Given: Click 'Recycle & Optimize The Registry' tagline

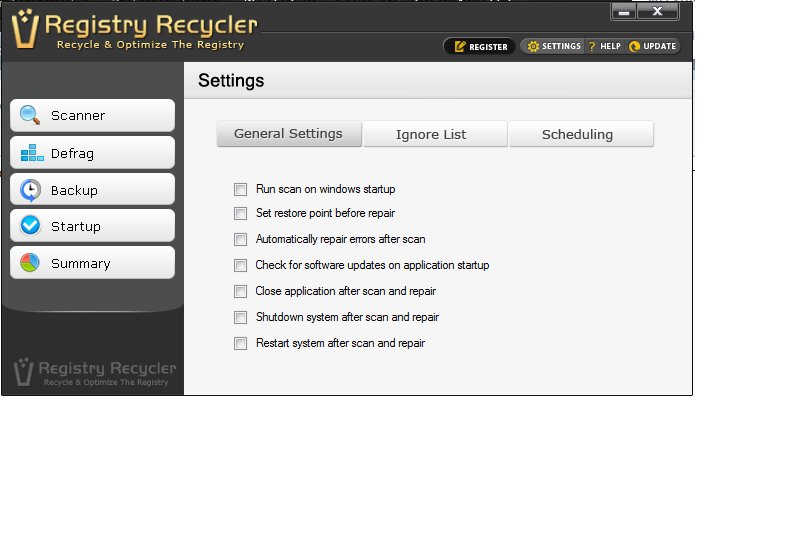Looking at the screenshot, I should (151, 45).
